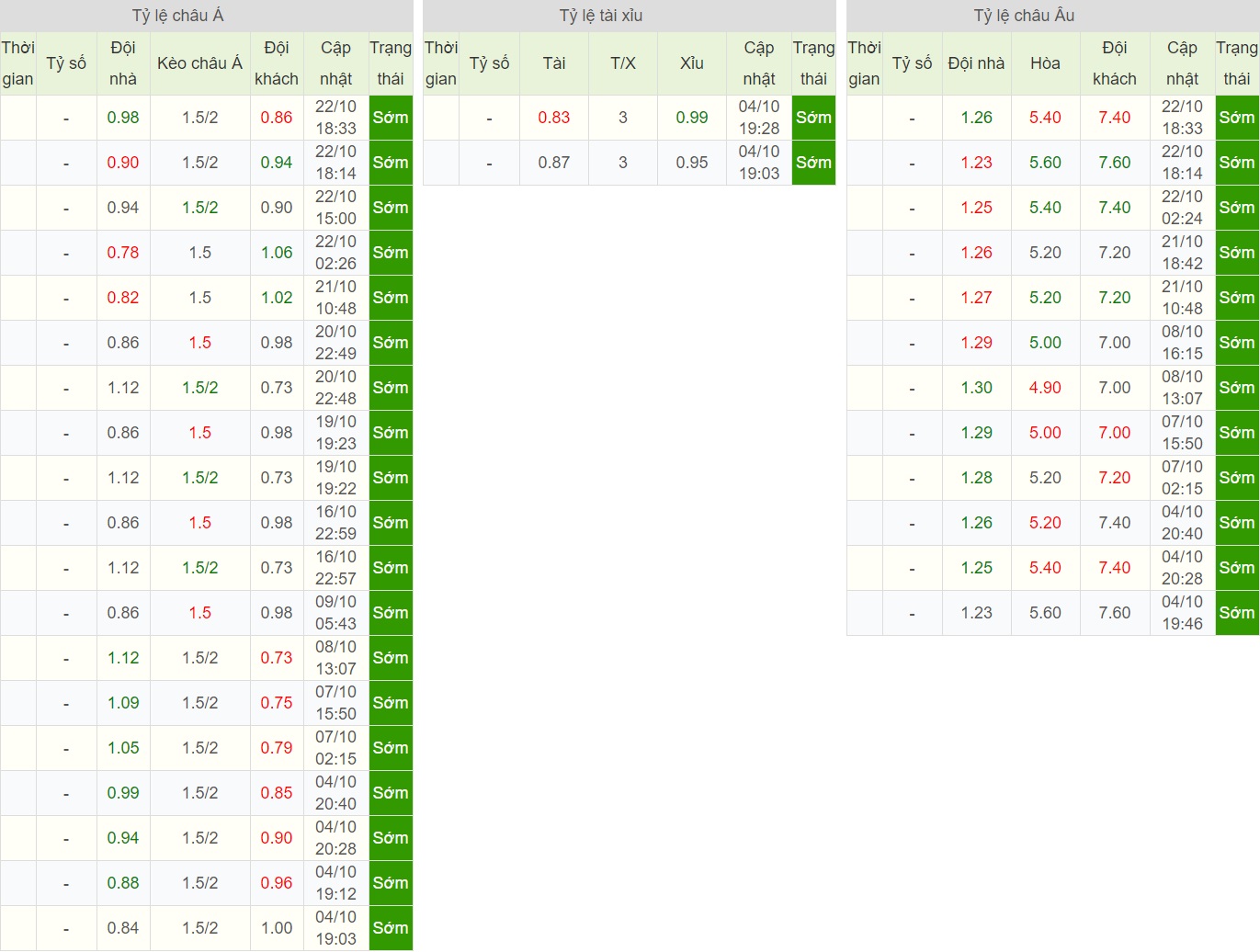Click draw odds 5.60 in the 22/10 18:14 European row
The height and width of the screenshot is (952, 1260).
point(1045,163)
